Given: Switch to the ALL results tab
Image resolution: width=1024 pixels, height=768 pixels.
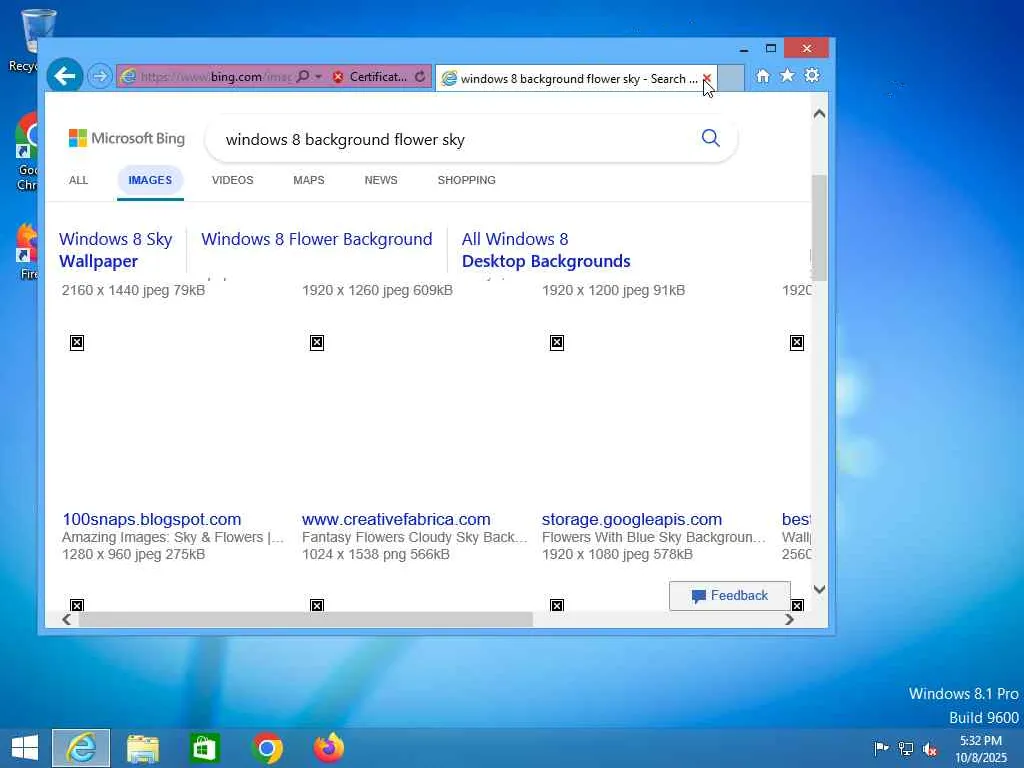Looking at the screenshot, I should [78, 180].
